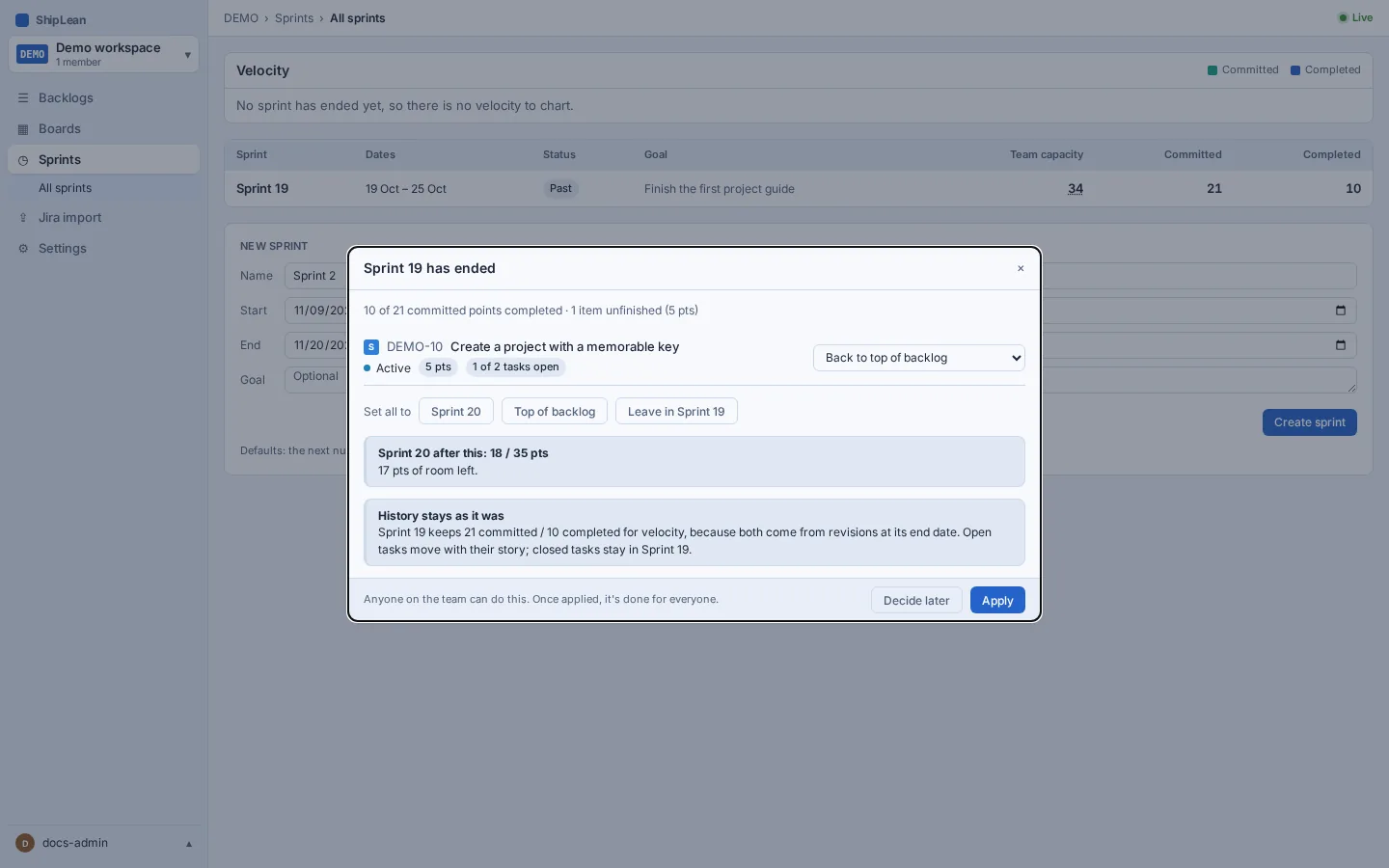This screenshot has height=868, width=1389.
Task: Apply the sprint rollover decision
Action: [997, 600]
